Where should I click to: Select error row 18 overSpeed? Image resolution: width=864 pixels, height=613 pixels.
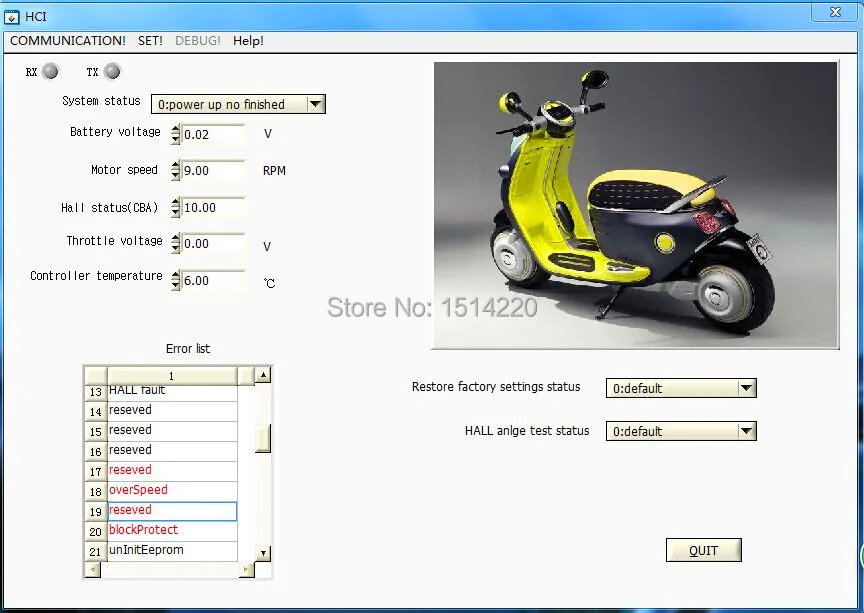pyautogui.click(x=172, y=491)
